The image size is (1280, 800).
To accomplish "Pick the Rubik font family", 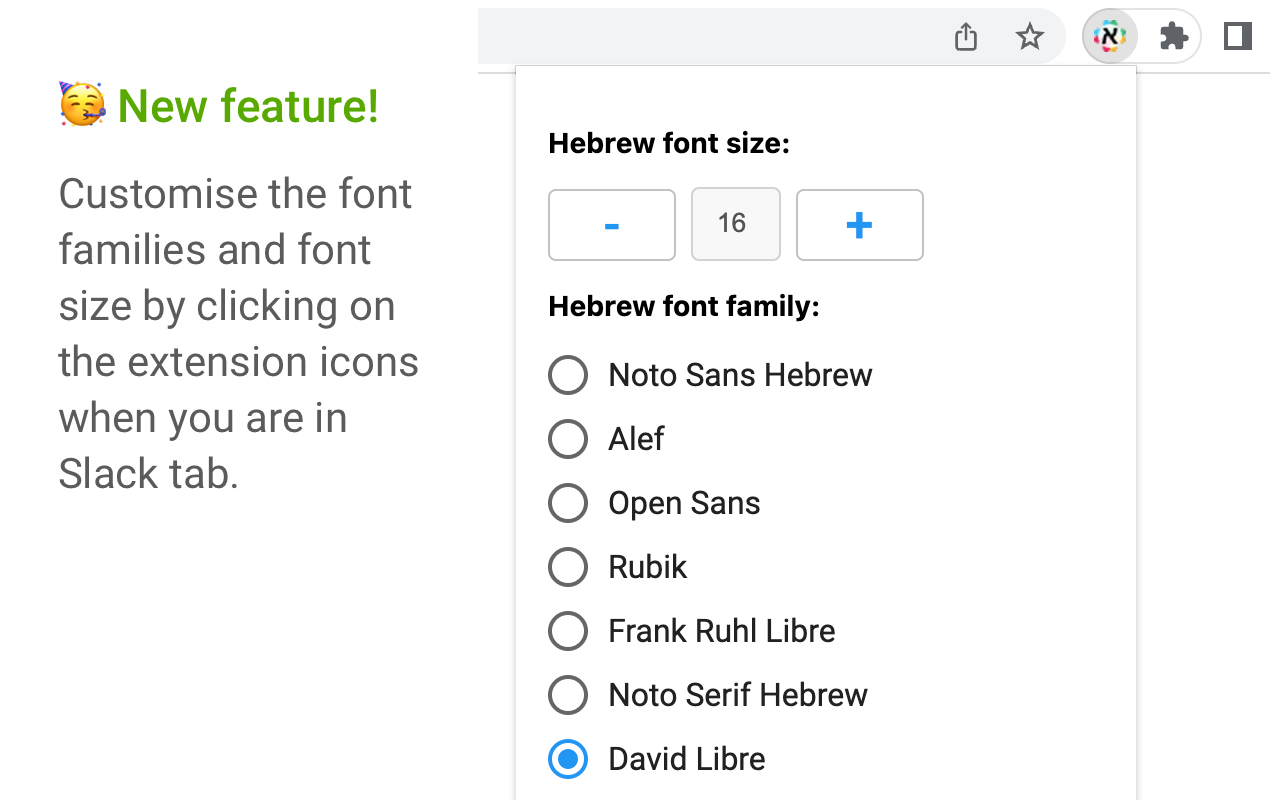I will coord(568,567).
